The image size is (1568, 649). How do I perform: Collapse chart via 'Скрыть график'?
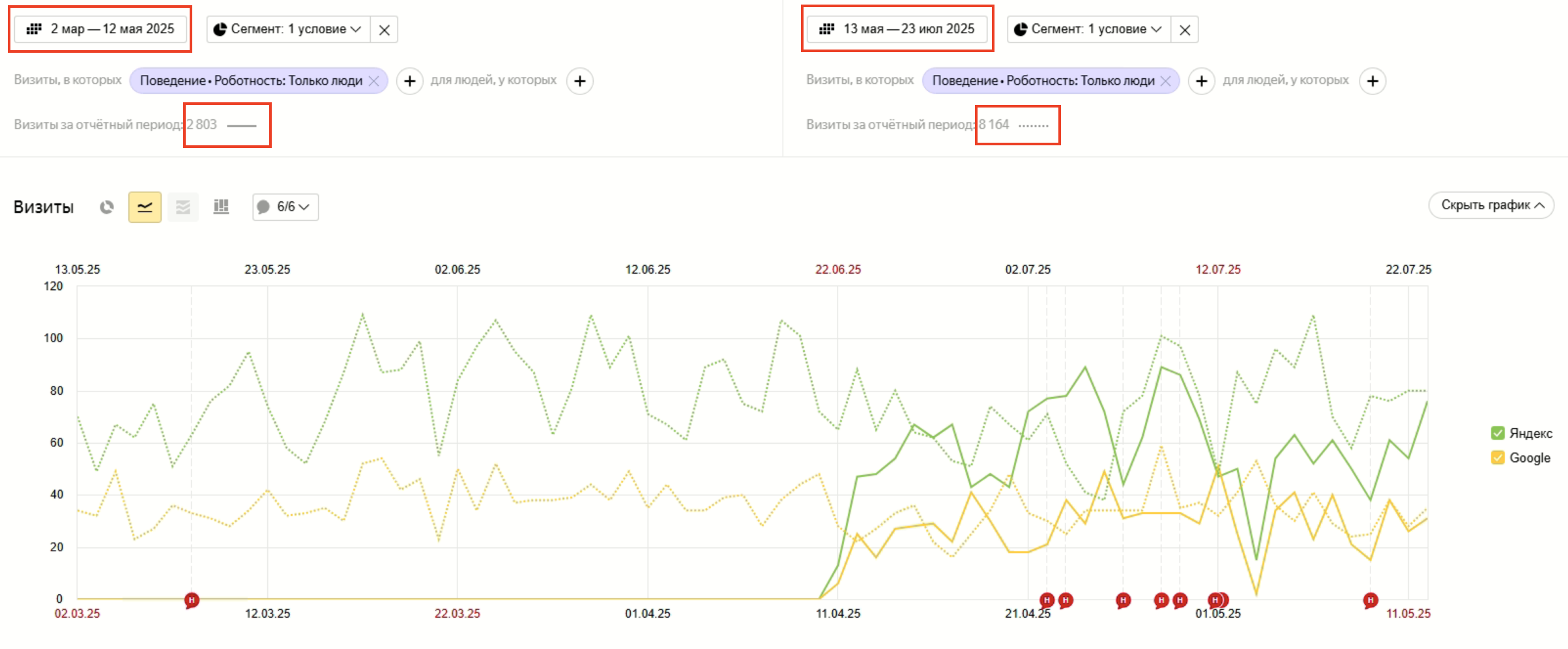[1491, 205]
